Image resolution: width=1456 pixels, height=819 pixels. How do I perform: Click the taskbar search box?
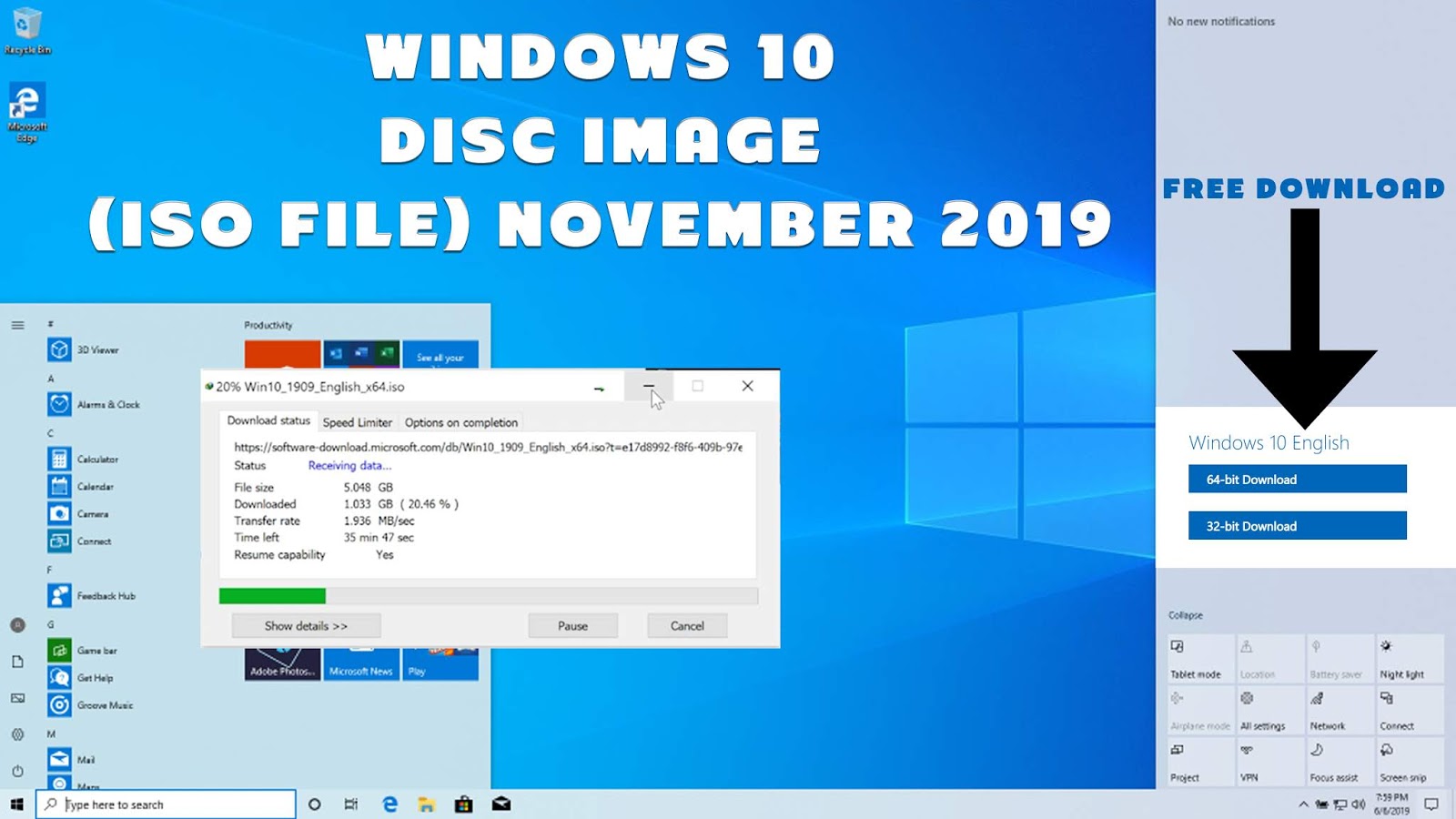[166, 804]
